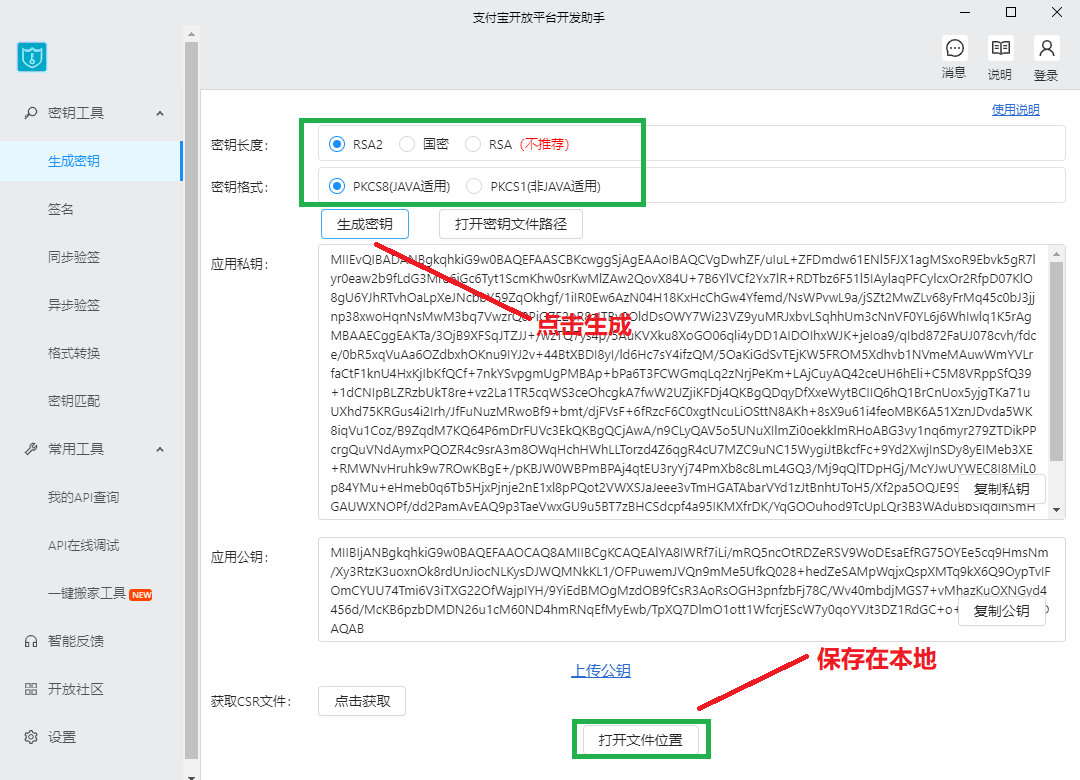Image resolution: width=1080 pixels, height=780 pixels.
Task: Click inside the 应用公钥 text box
Action: 692,590
